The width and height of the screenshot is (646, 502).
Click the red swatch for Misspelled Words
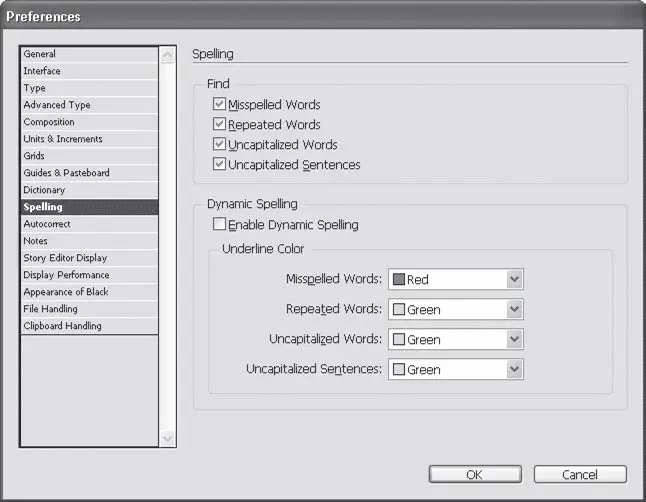tap(397, 280)
